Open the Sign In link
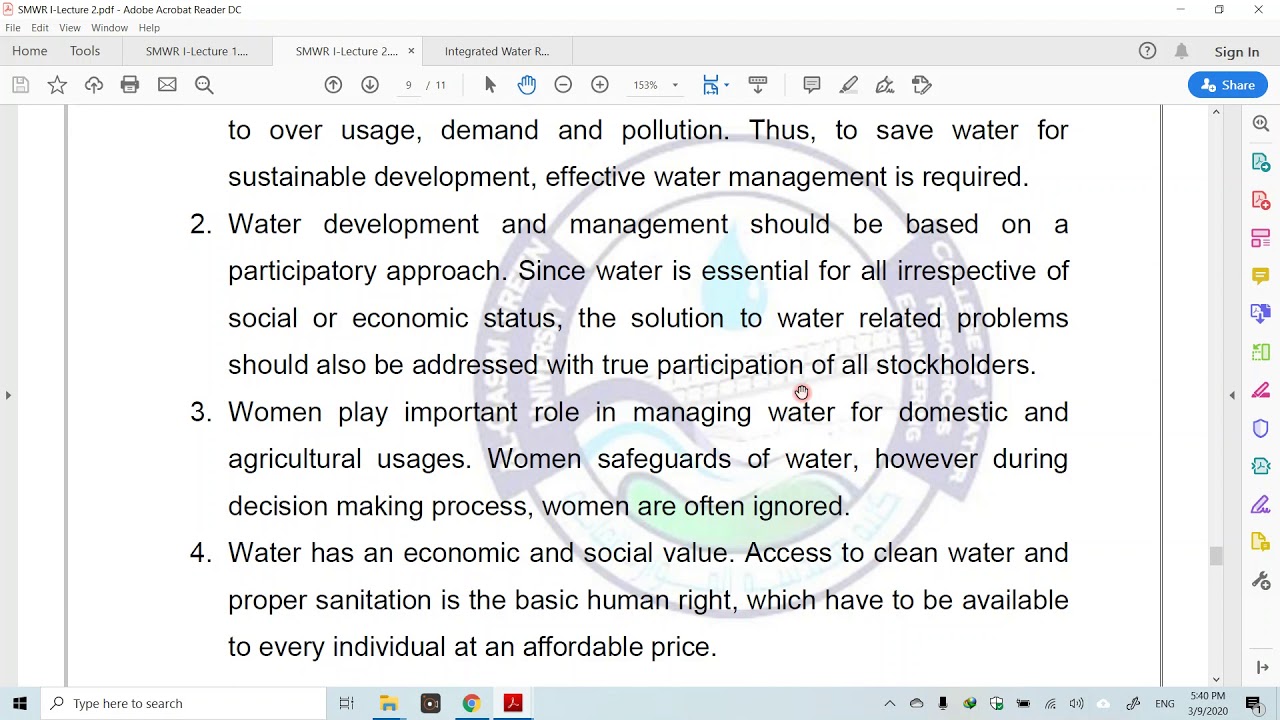 1237,52
